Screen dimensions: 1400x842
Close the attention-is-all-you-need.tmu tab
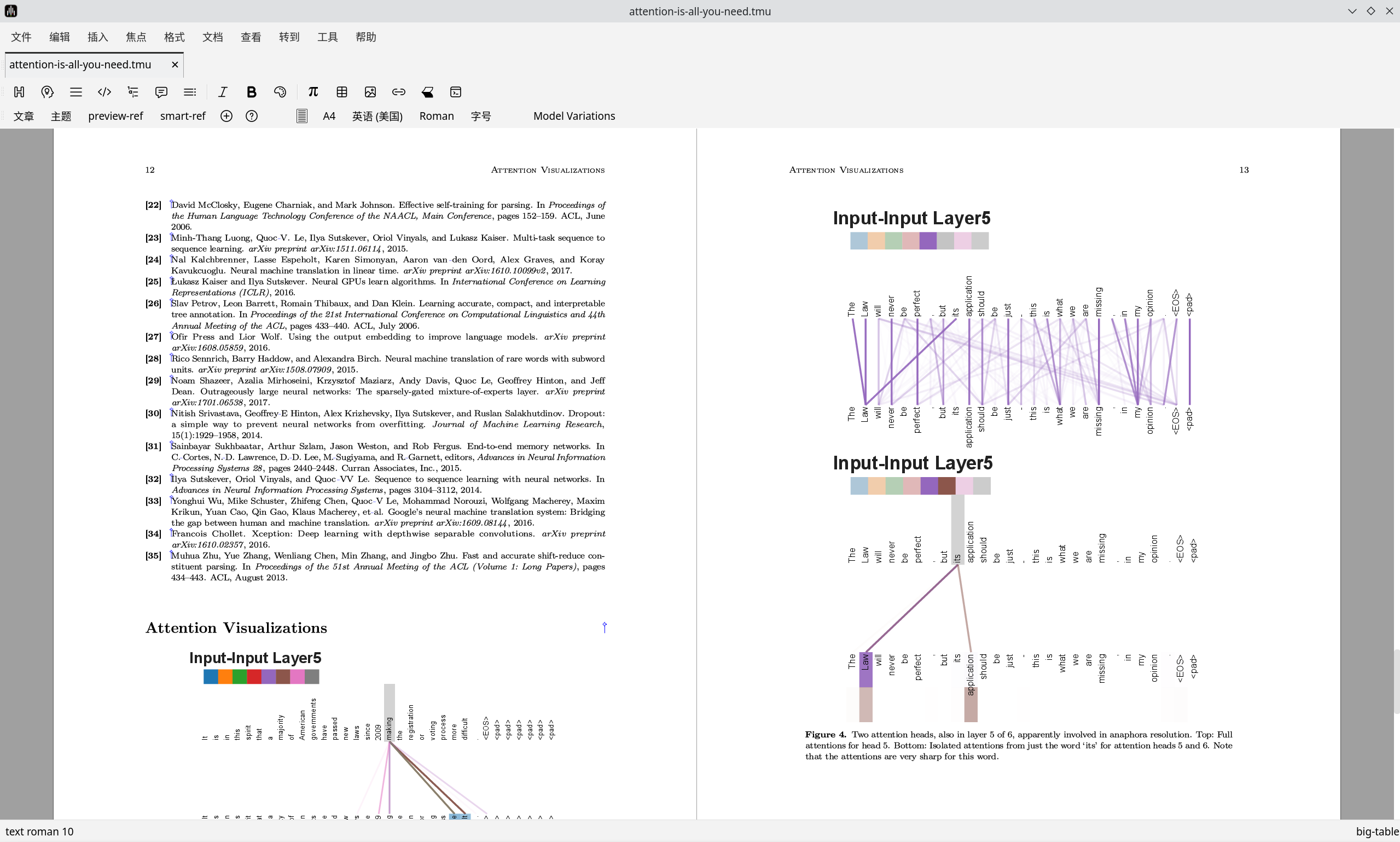click(175, 65)
